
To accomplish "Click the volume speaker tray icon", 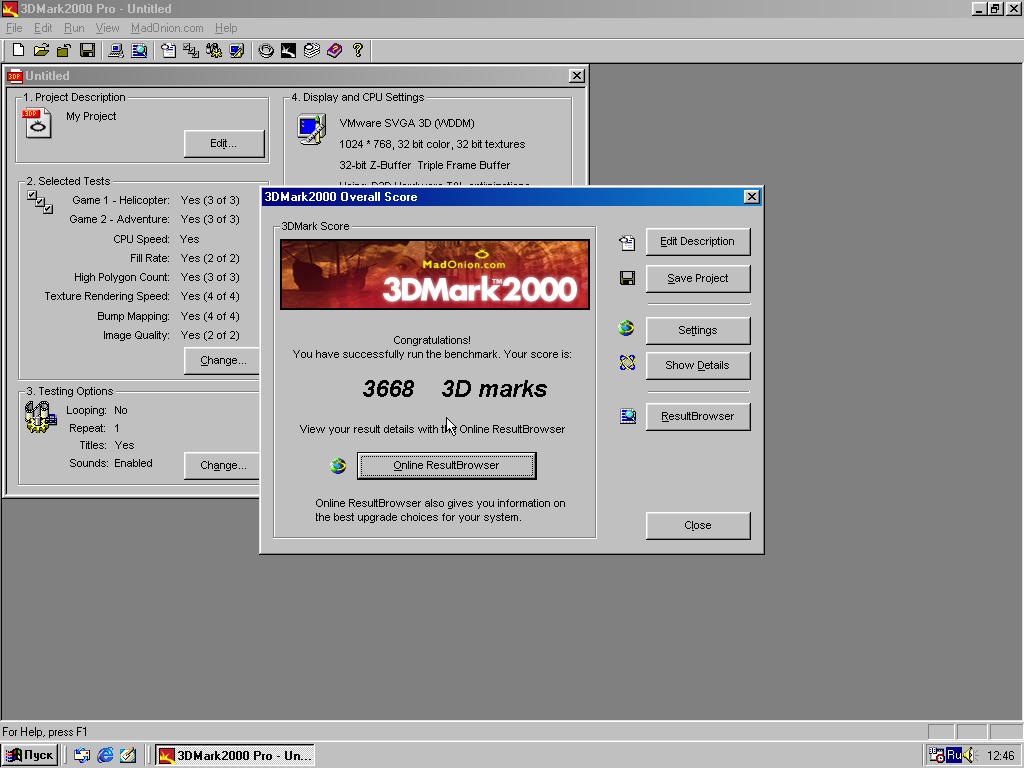I will click(968, 755).
